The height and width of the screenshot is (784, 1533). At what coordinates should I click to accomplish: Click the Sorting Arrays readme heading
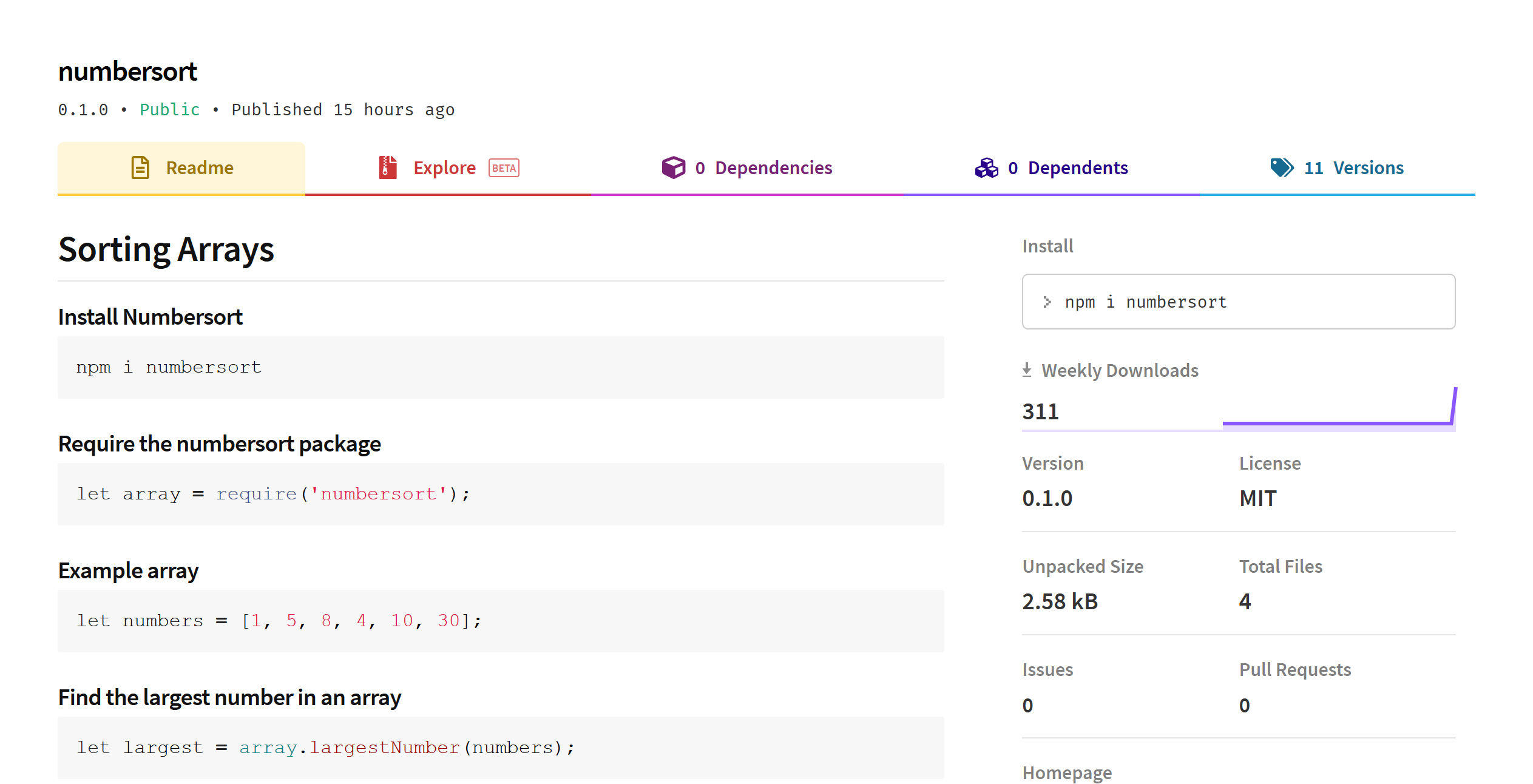[166, 249]
